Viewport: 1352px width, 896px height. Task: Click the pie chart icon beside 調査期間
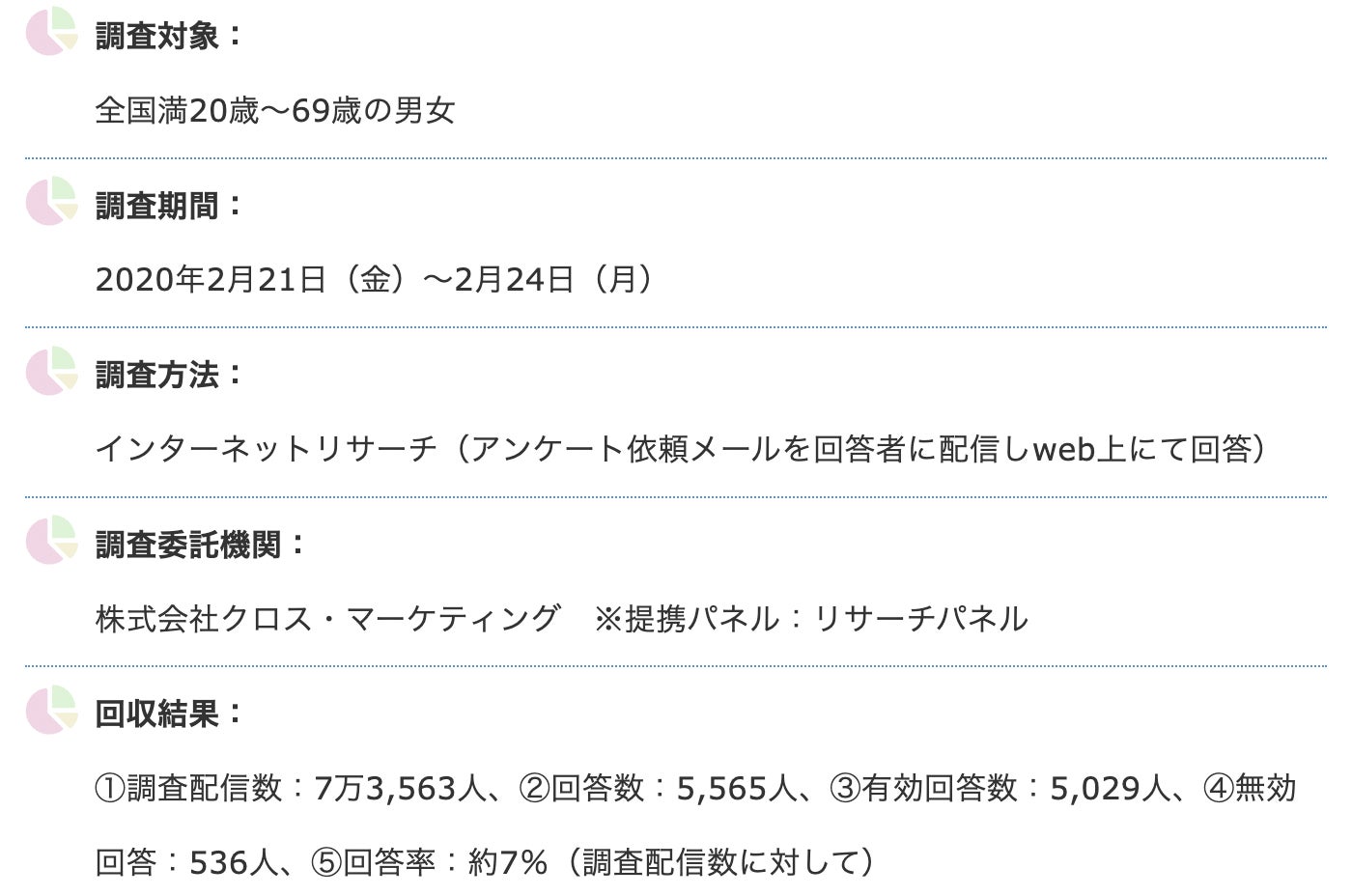(51, 201)
